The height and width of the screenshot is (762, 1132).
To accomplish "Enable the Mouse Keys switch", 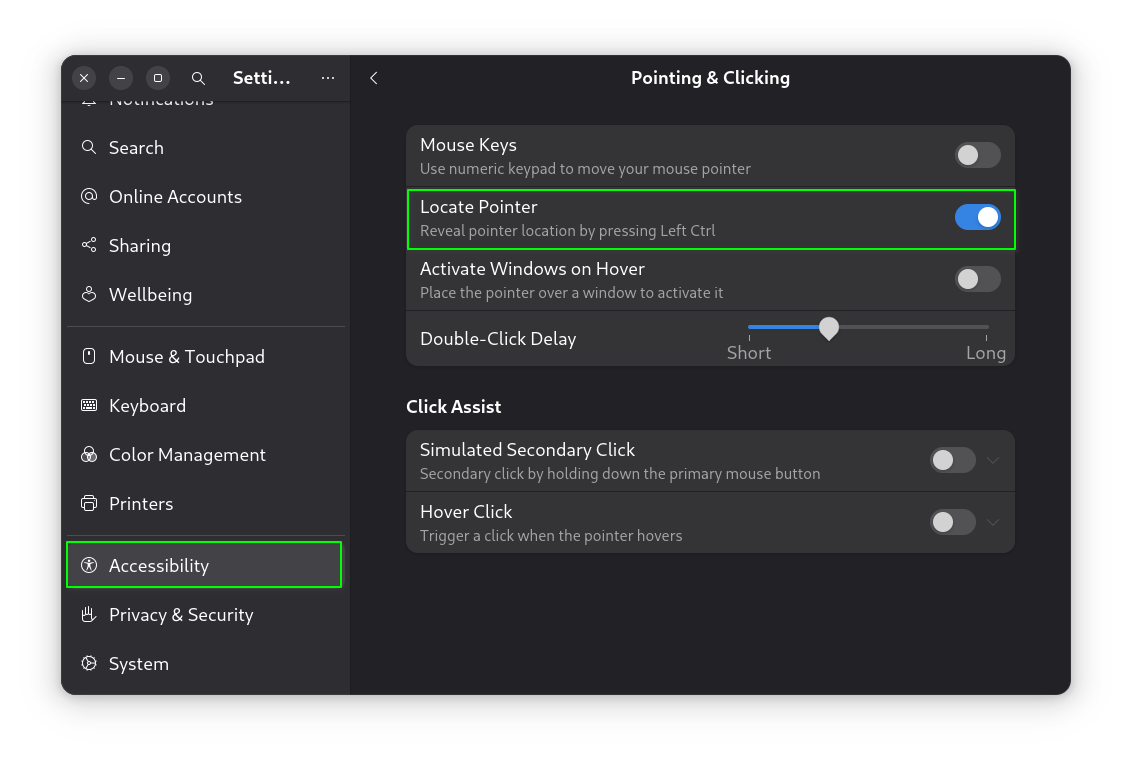I will pyautogui.click(x=977, y=155).
